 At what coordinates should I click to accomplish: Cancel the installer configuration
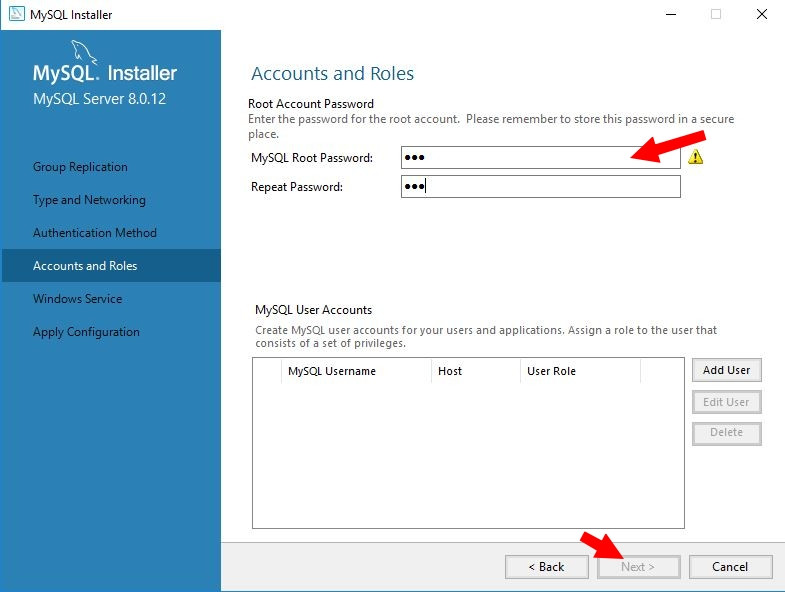coord(730,567)
